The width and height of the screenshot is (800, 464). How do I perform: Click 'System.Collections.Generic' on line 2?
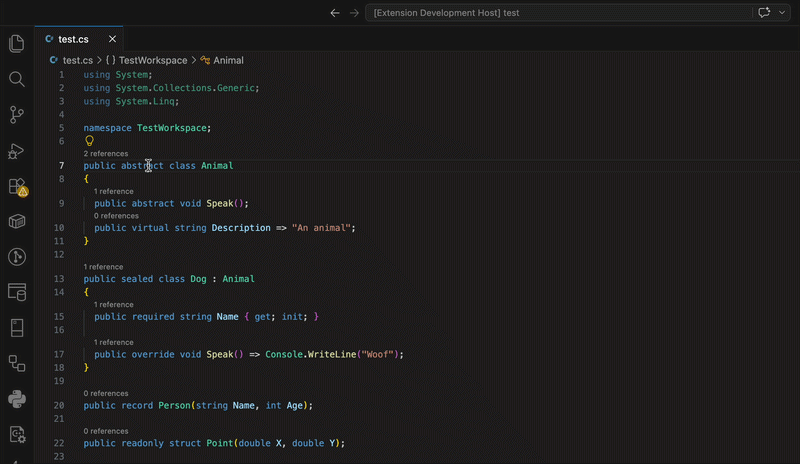(185, 88)
